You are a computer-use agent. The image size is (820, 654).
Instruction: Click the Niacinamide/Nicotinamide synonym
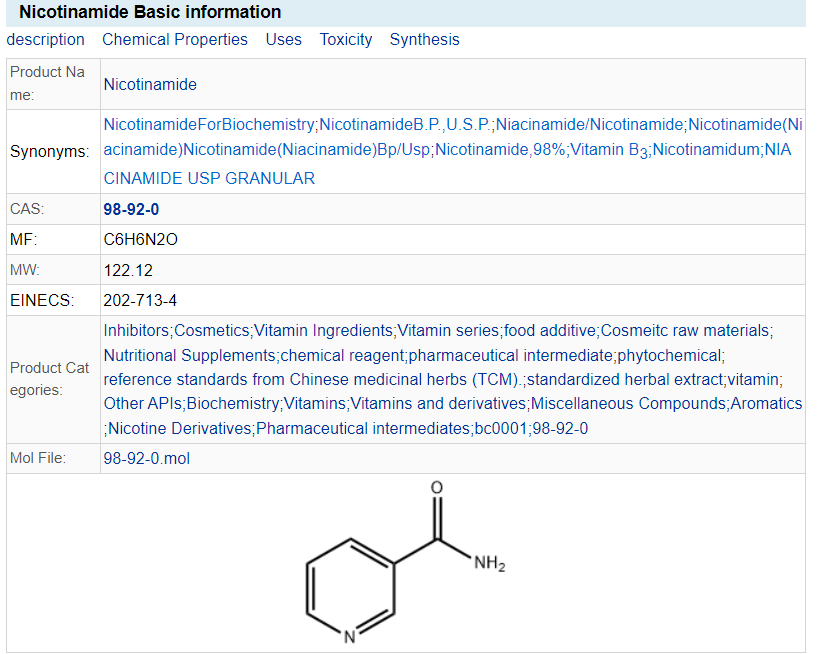589,124
